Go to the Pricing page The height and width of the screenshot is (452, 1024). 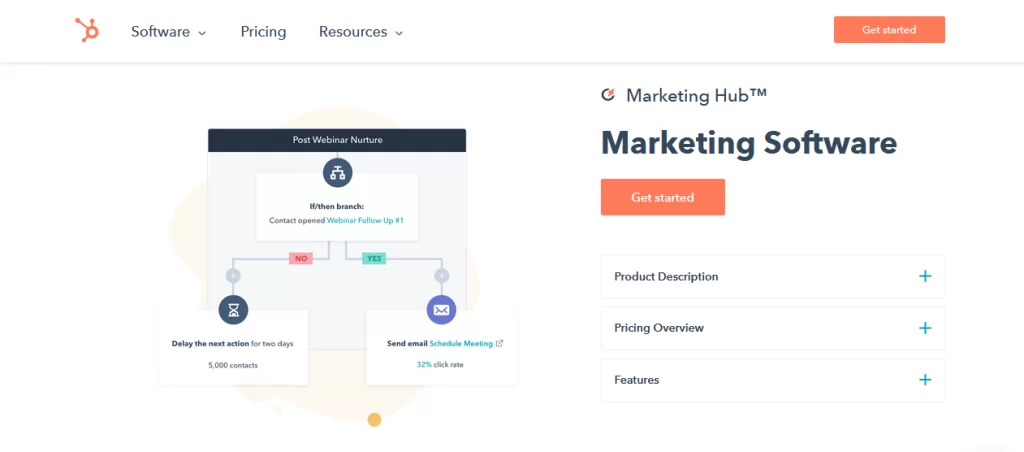263,32
